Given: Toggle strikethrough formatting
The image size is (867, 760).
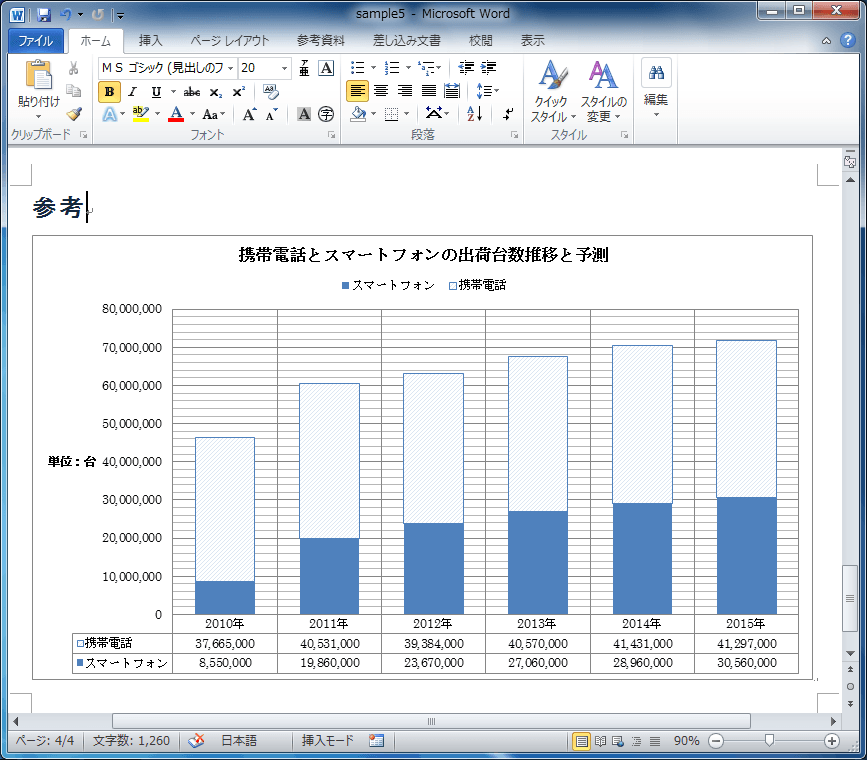Looking at the screenshot, I should pyautogui.click(x=191, y=92).
